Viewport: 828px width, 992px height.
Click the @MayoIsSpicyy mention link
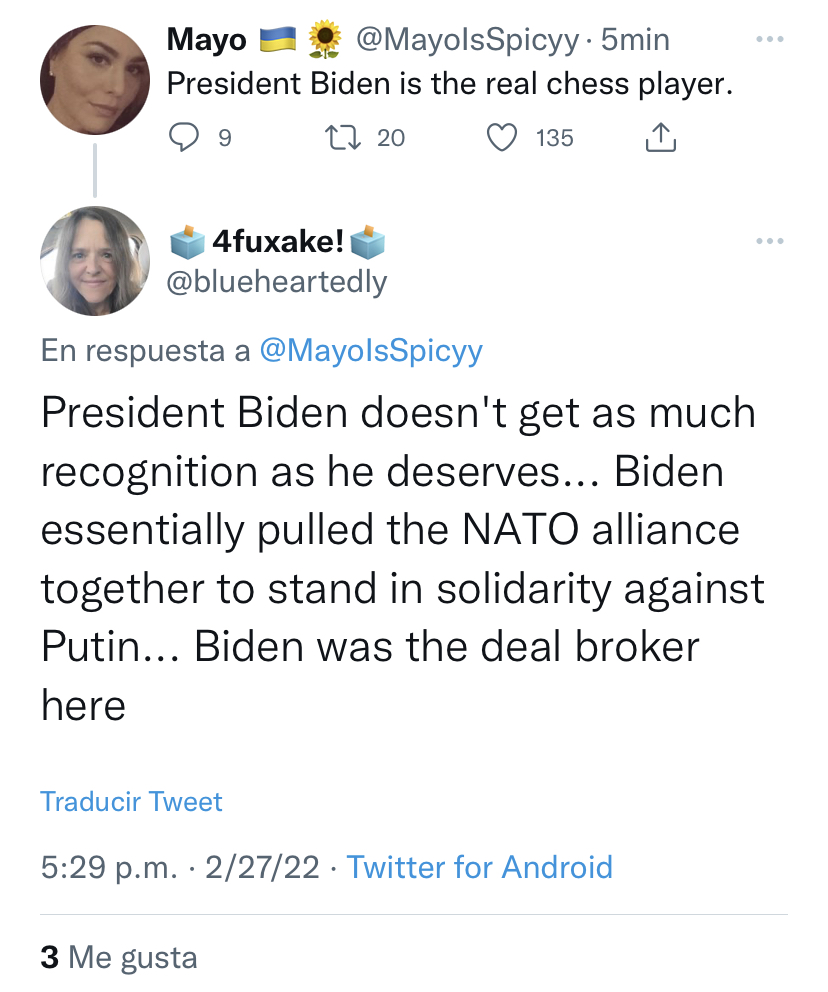coord(370,351)
